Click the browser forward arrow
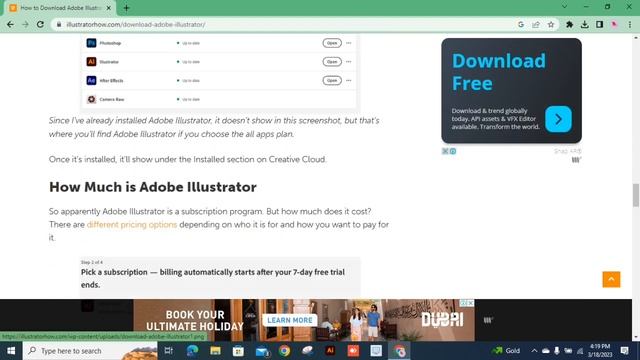The image size is (640, 360). (25, 24)
